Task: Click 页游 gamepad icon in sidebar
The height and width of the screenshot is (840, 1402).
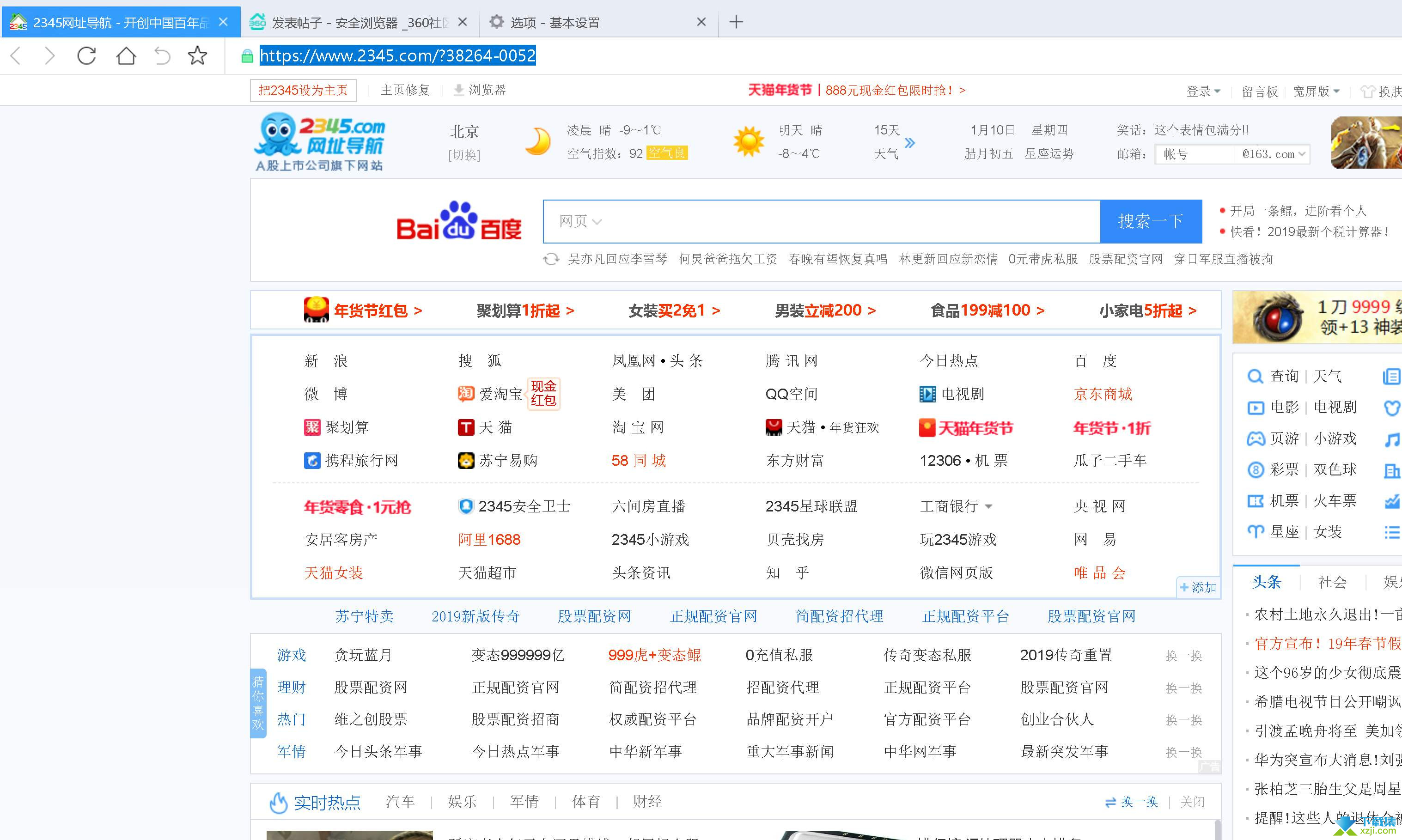Action: (x=1255, y=438)
